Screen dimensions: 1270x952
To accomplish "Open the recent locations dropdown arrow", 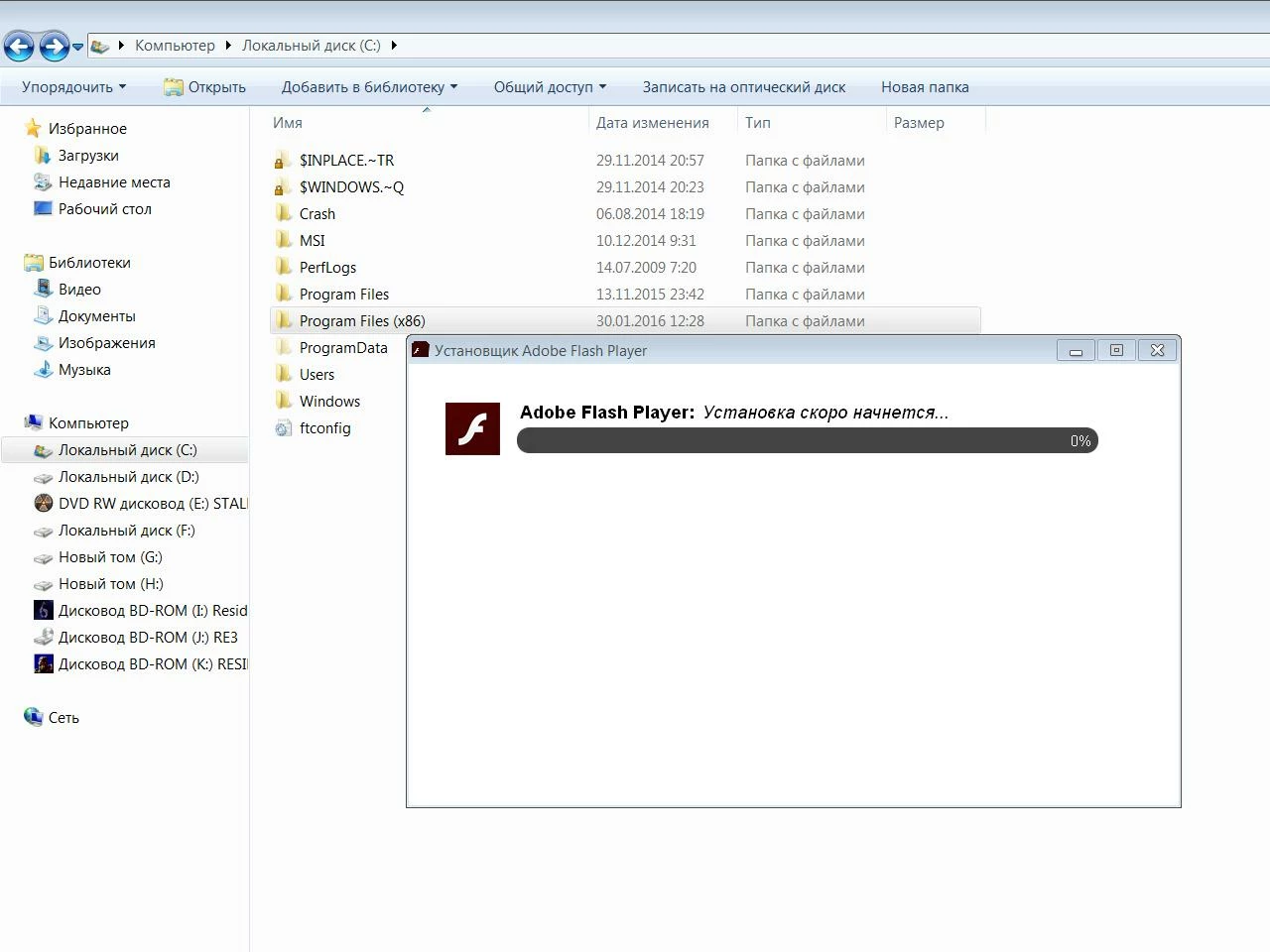I will pos(77,47).
